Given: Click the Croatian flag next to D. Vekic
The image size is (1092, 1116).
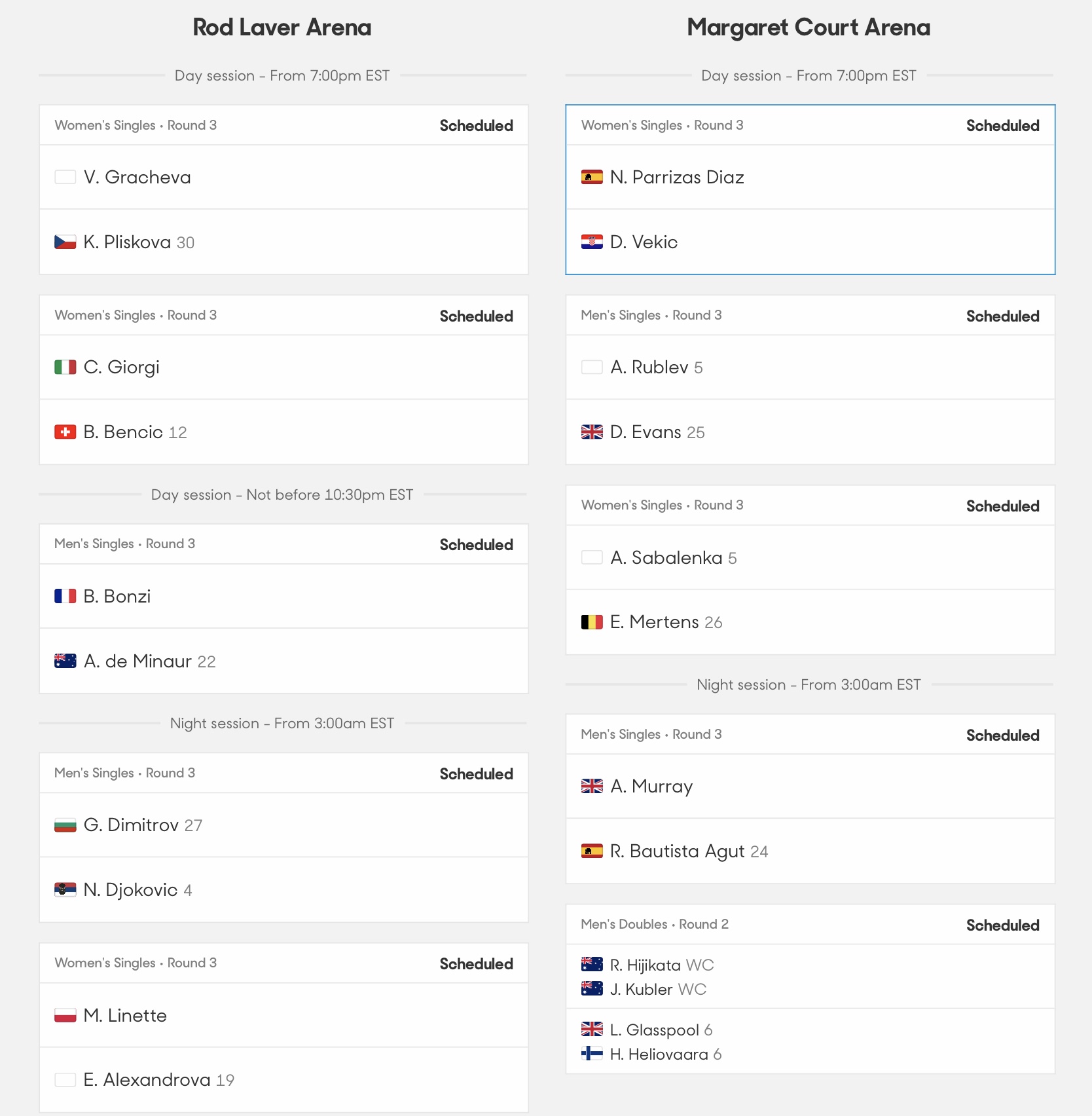Looking at the screenshot, I should 592,242.
